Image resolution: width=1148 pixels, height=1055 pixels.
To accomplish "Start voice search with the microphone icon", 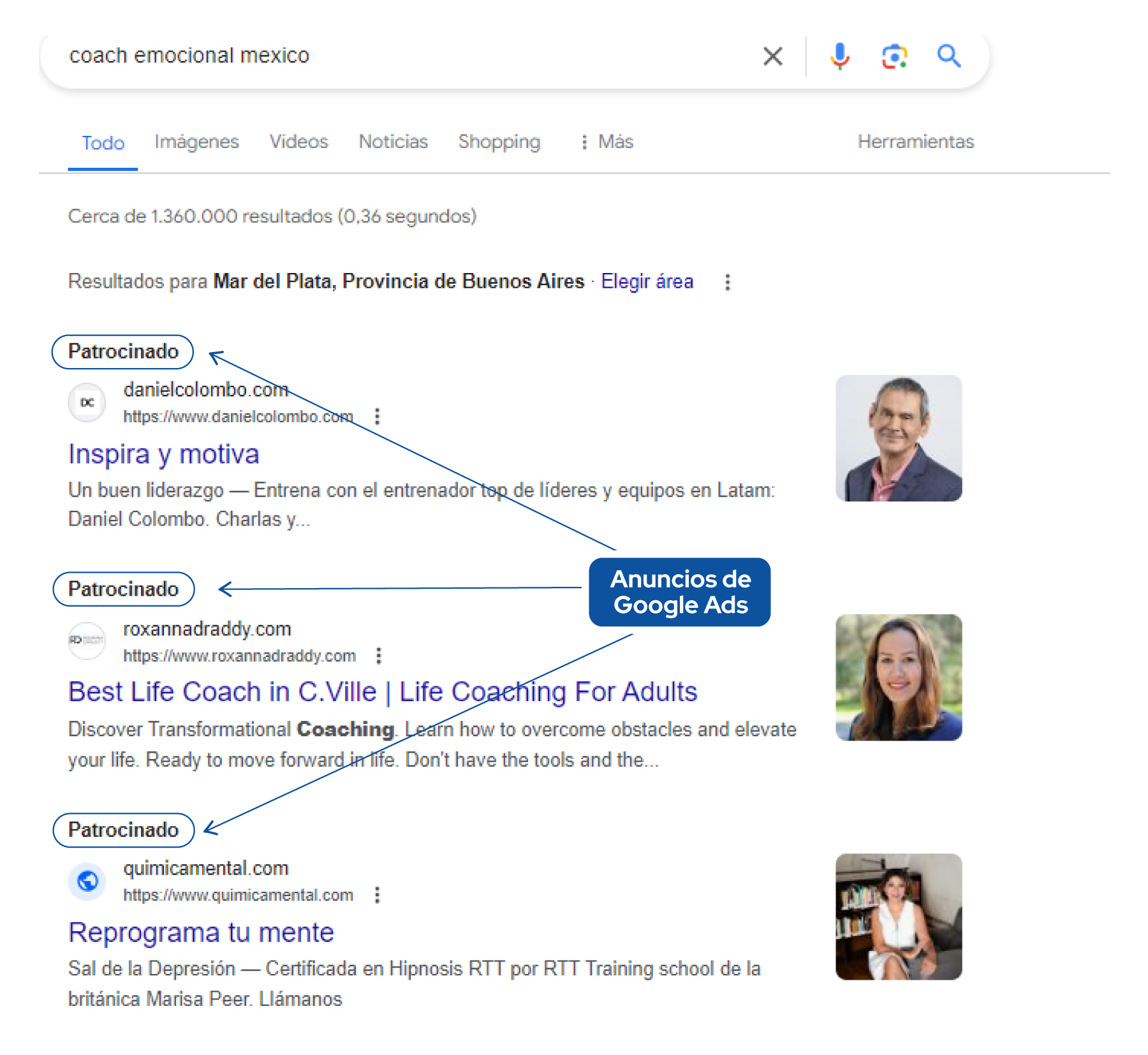I will [x=840, y=56].
